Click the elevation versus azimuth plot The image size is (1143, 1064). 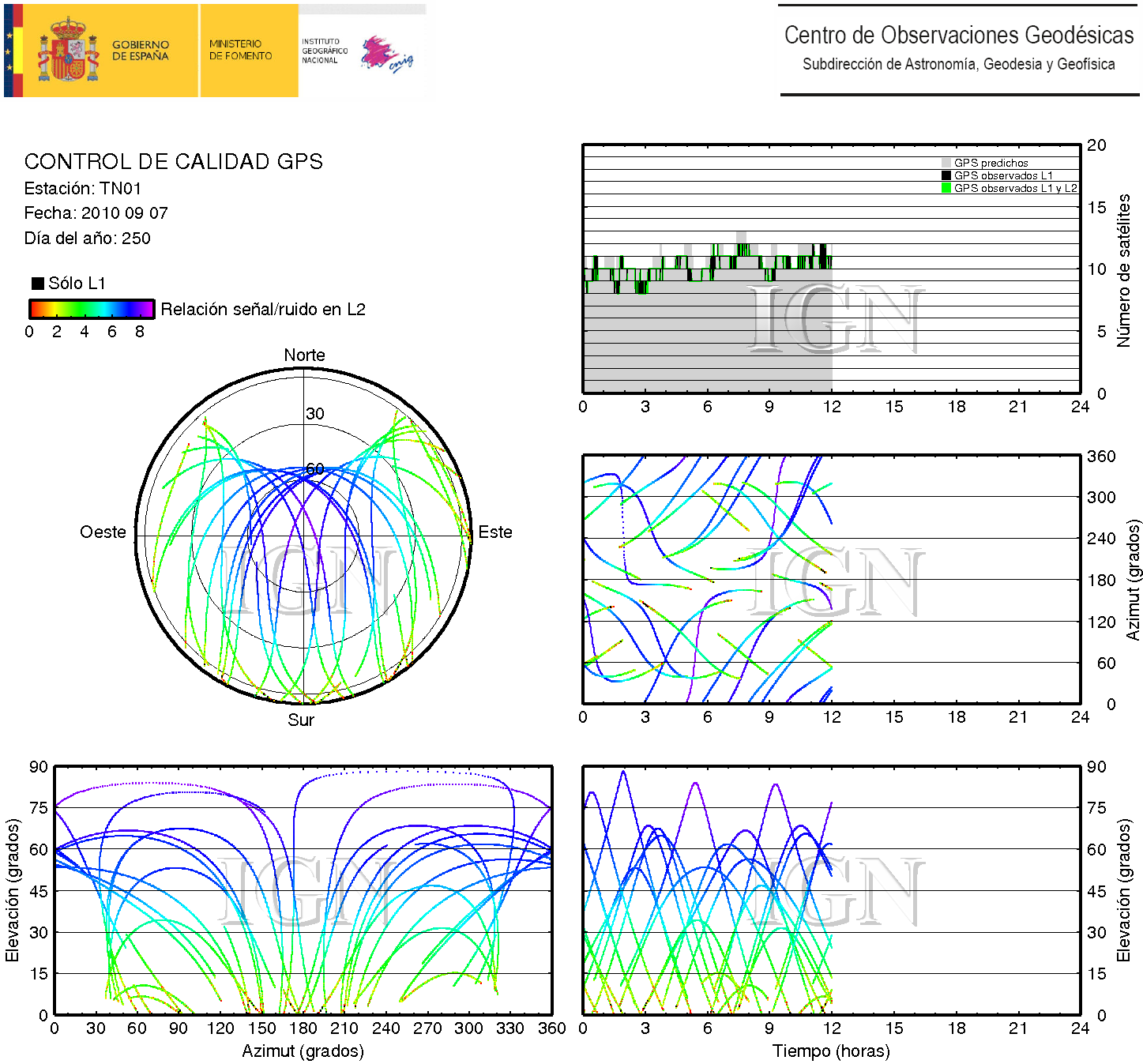[x=303, y=890]
